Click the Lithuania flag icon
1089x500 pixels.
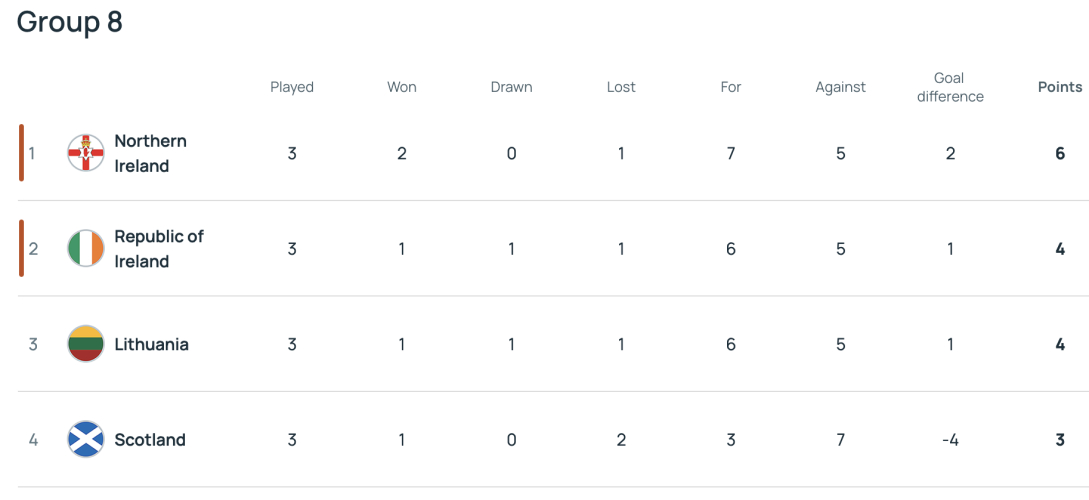(85, 344)
